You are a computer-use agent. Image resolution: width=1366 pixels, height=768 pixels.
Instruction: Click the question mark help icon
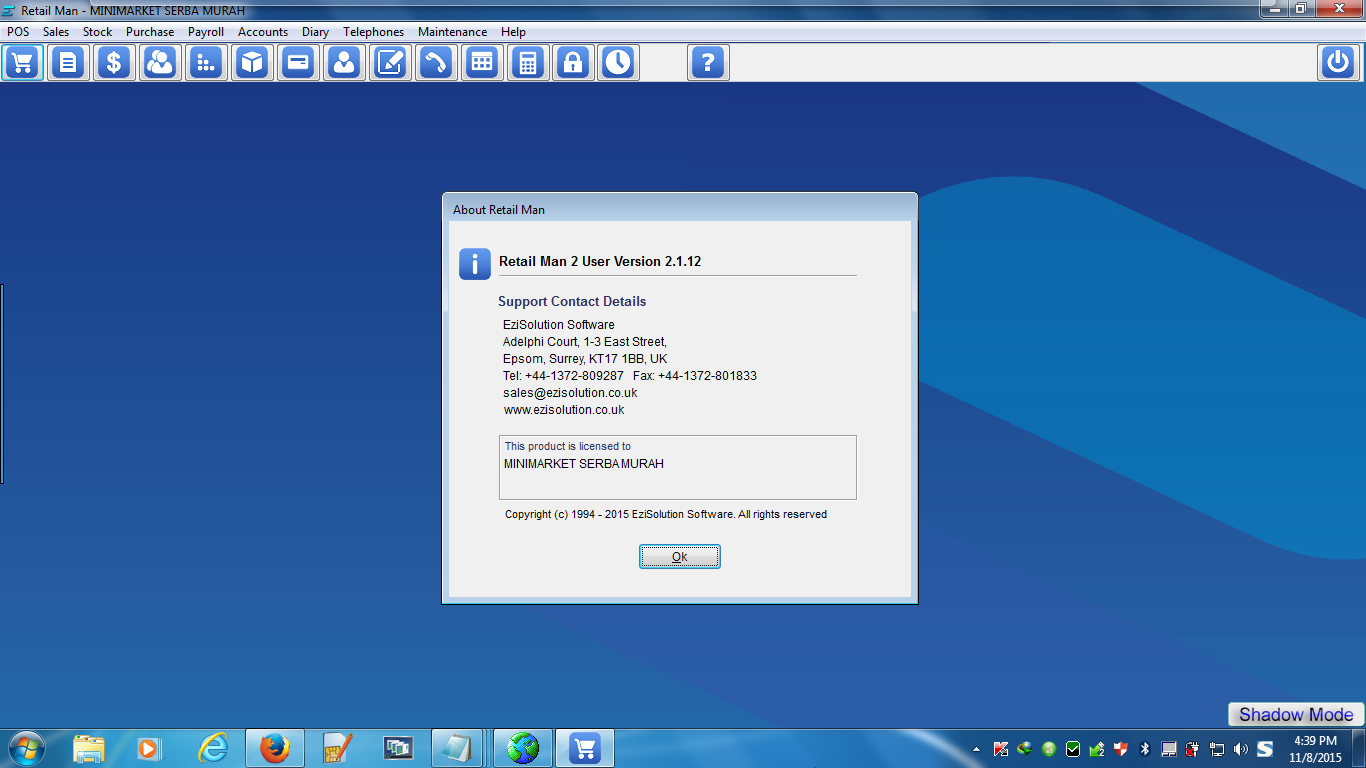coord(708,62)
